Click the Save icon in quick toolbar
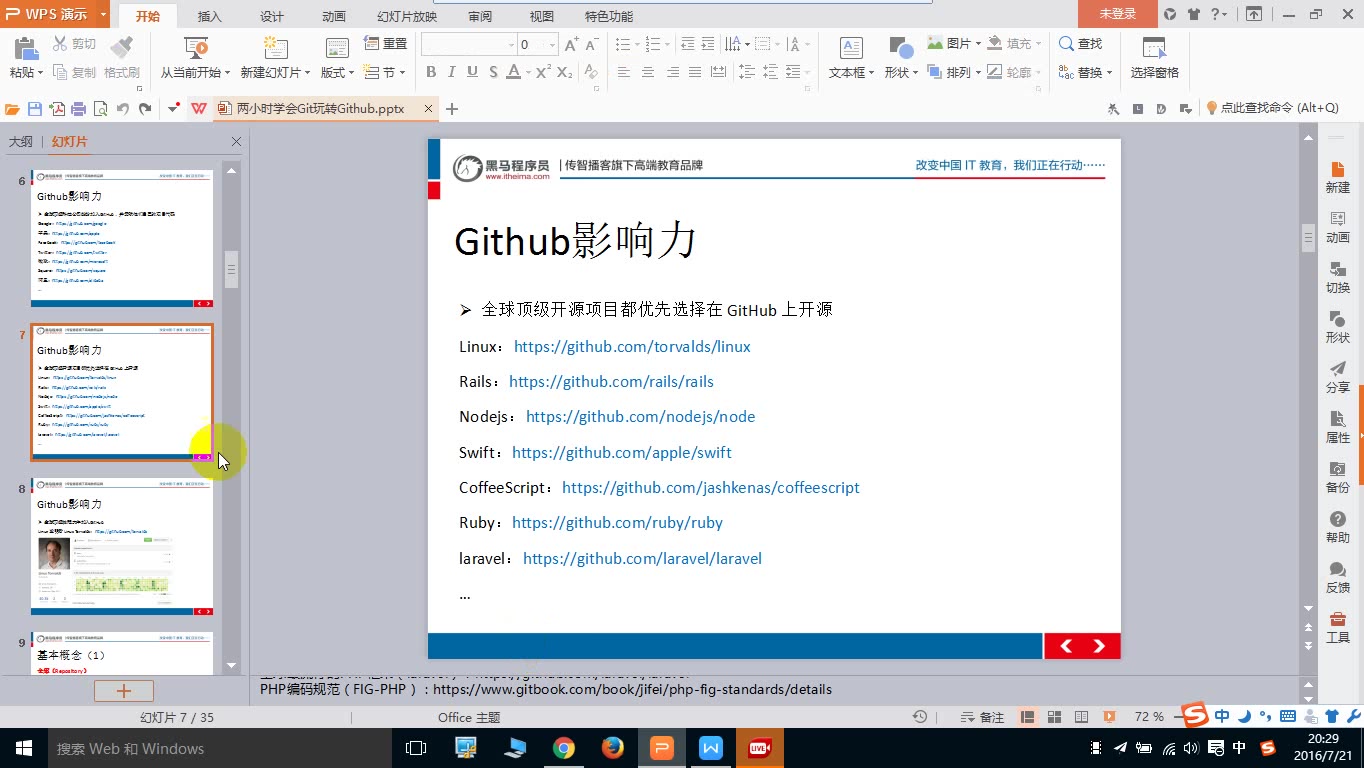 pos(35,109)
